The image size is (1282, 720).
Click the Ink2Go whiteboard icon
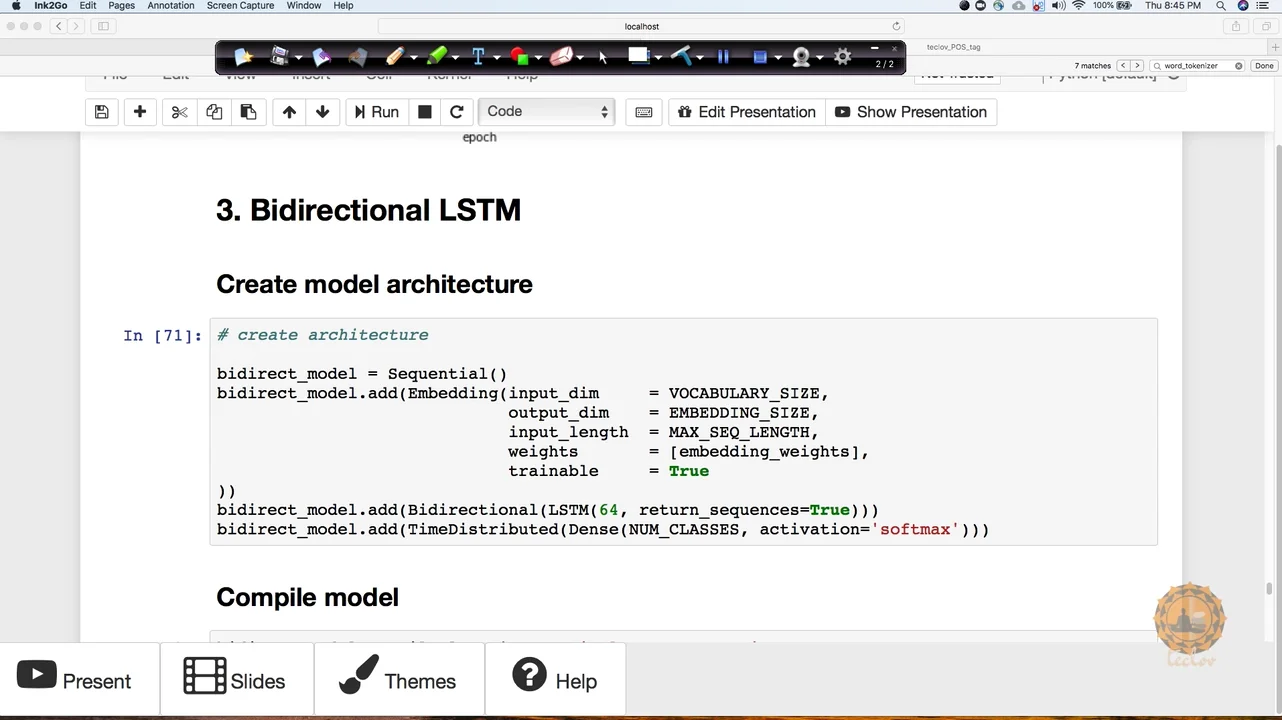[x=639, y=57]
